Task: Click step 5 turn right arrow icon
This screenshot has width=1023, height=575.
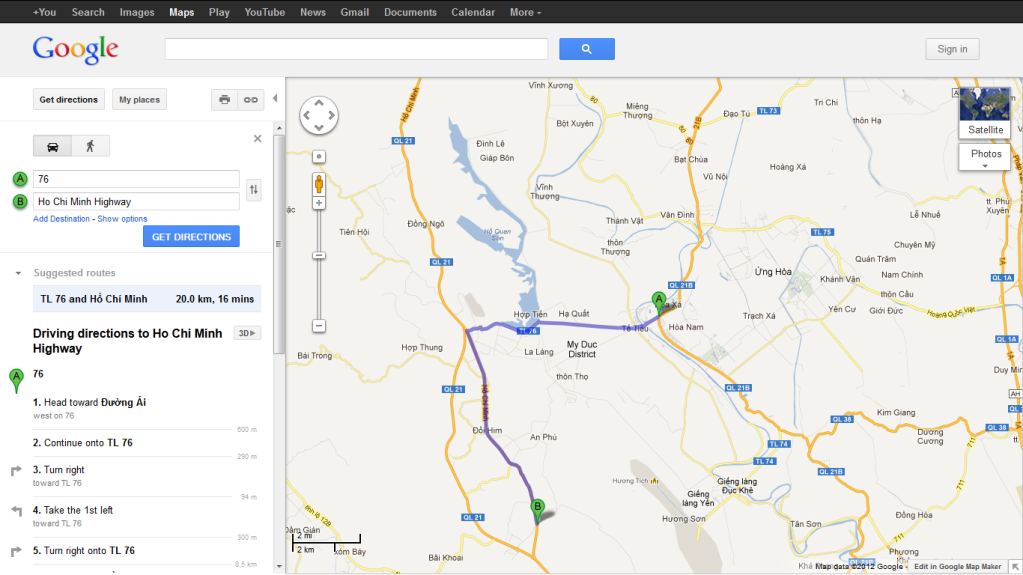Action: [16, 552]
